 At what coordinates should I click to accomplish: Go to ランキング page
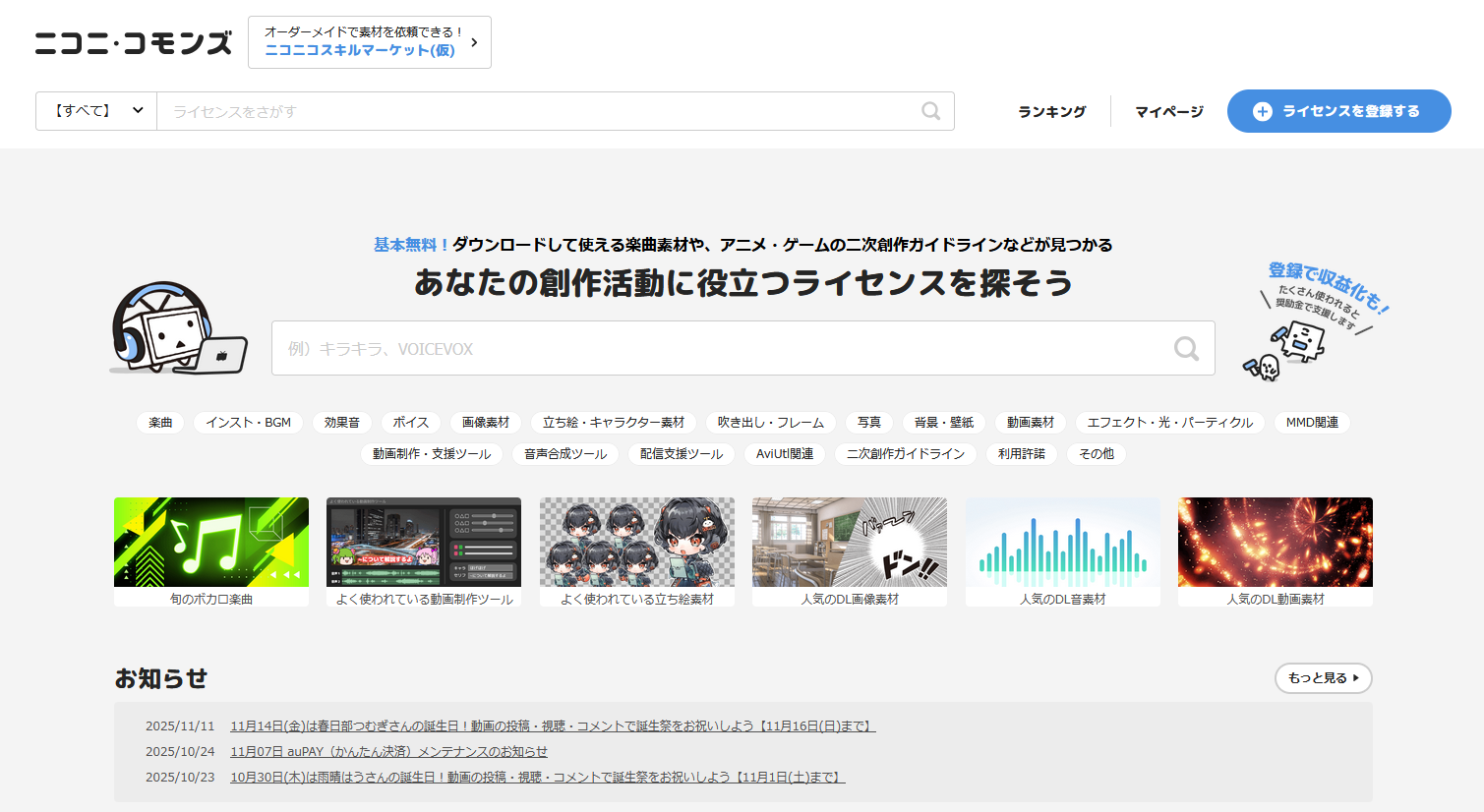[x=1051, y=112]
